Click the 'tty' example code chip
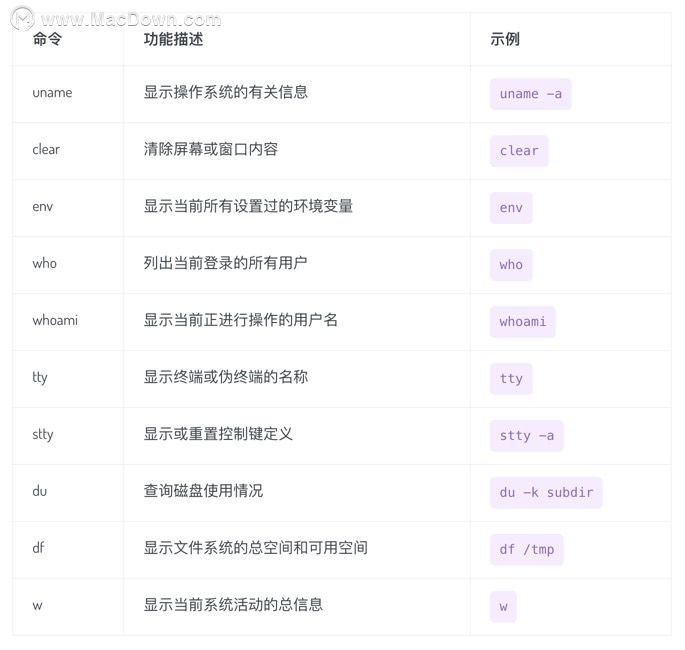Image resolution: width=685 pixels, height=650 pixels. 511,379
